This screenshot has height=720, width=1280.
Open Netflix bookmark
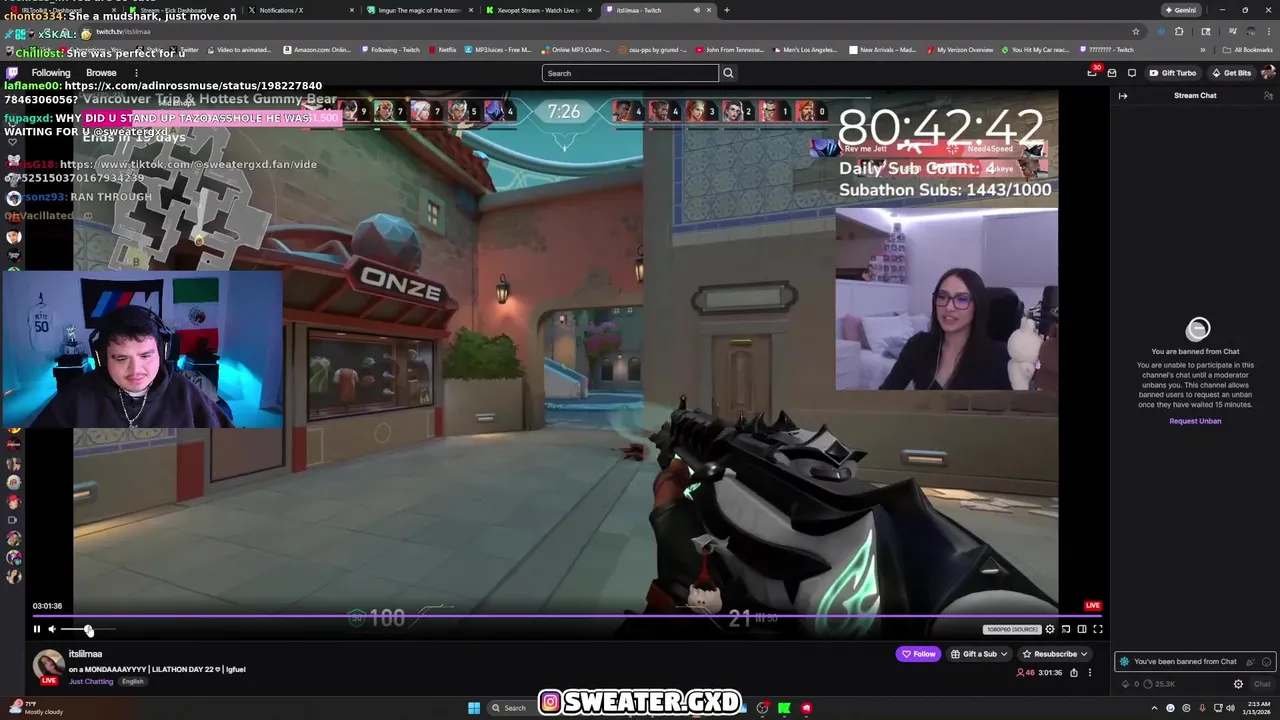tap(443, 49)
